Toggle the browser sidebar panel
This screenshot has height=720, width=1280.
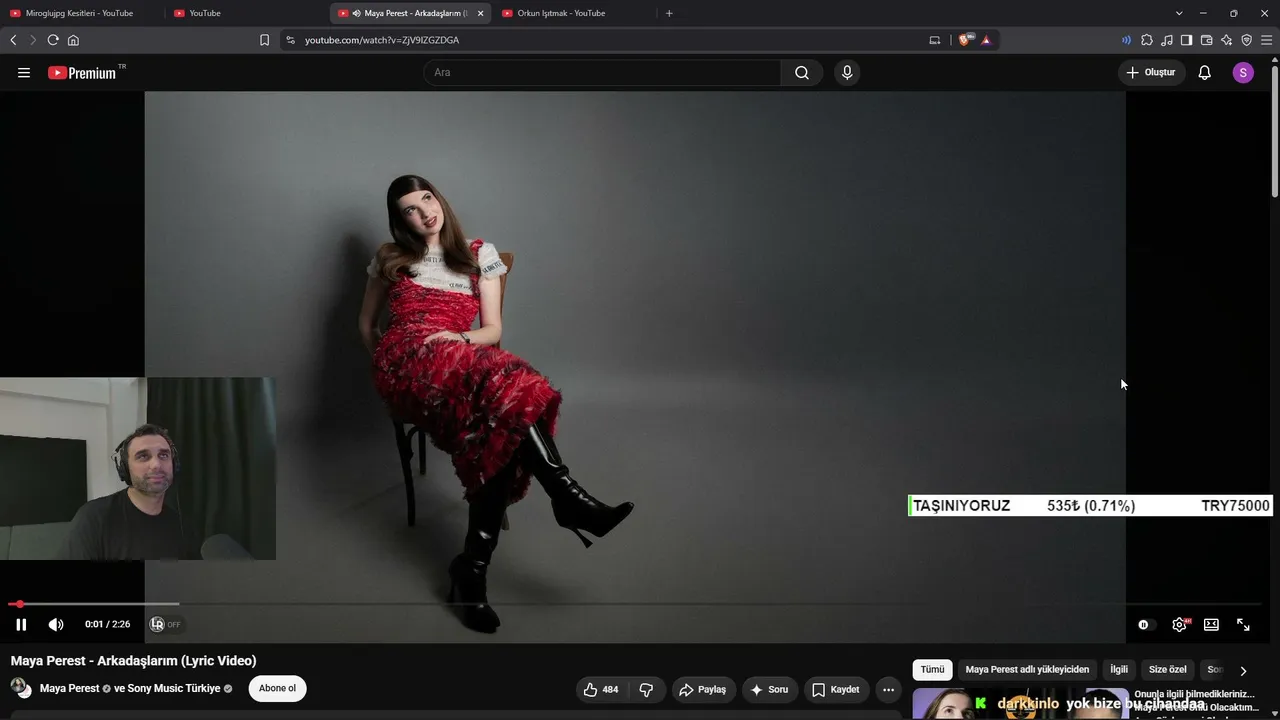[1186, 40]
